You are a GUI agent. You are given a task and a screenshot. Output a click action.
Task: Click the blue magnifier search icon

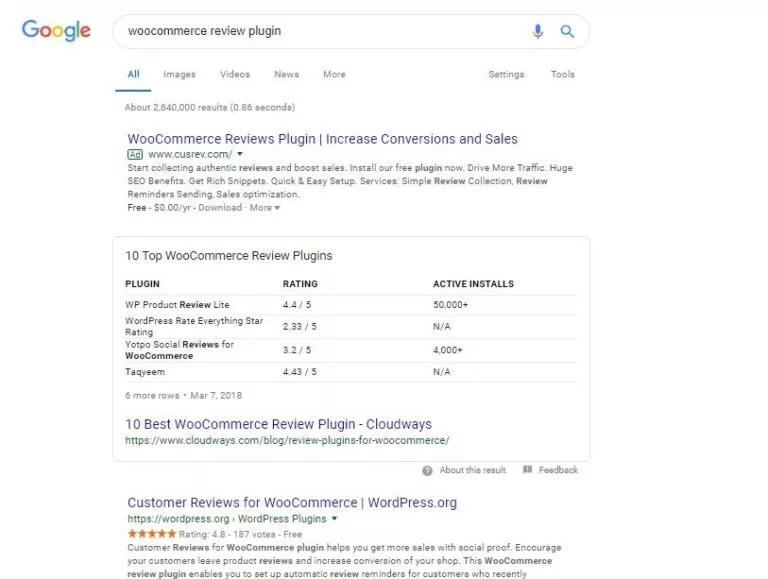pyautogui.click(x=567, y=31)
